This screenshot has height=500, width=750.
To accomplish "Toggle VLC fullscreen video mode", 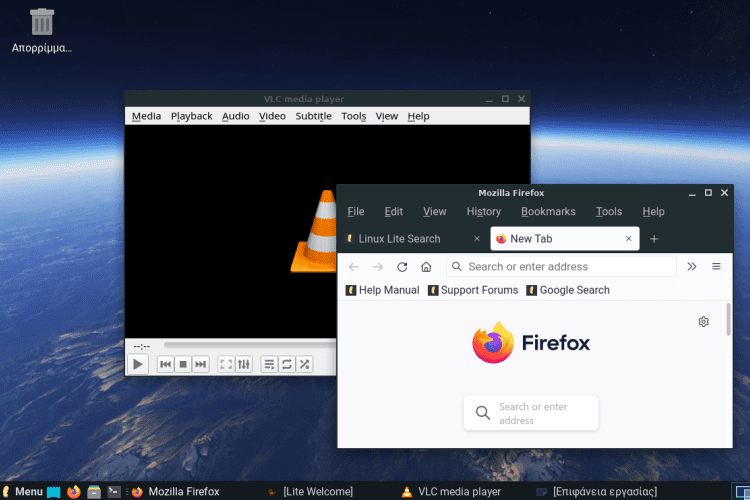I will pyautogui.click(x=226, y=365).
